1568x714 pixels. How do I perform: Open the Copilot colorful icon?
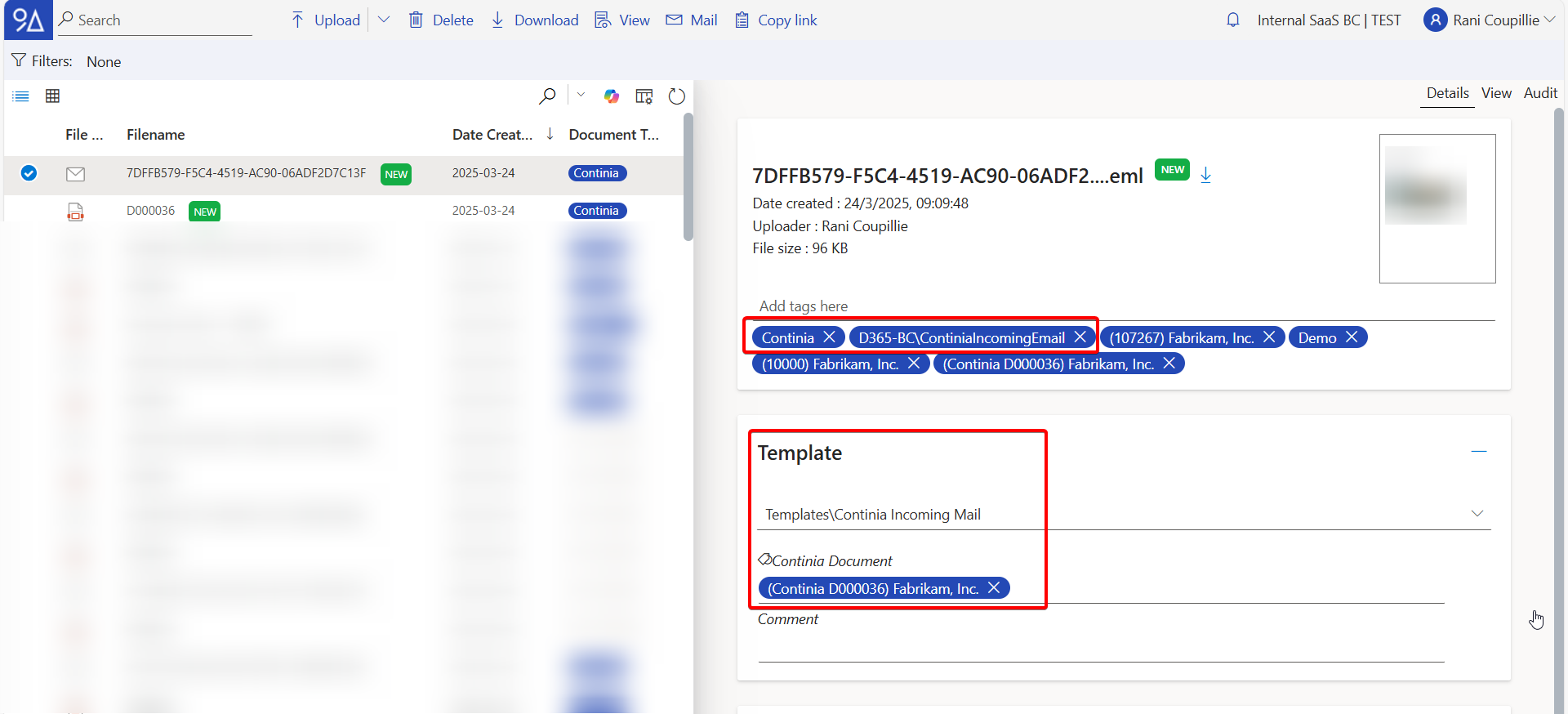pos(612,96)
